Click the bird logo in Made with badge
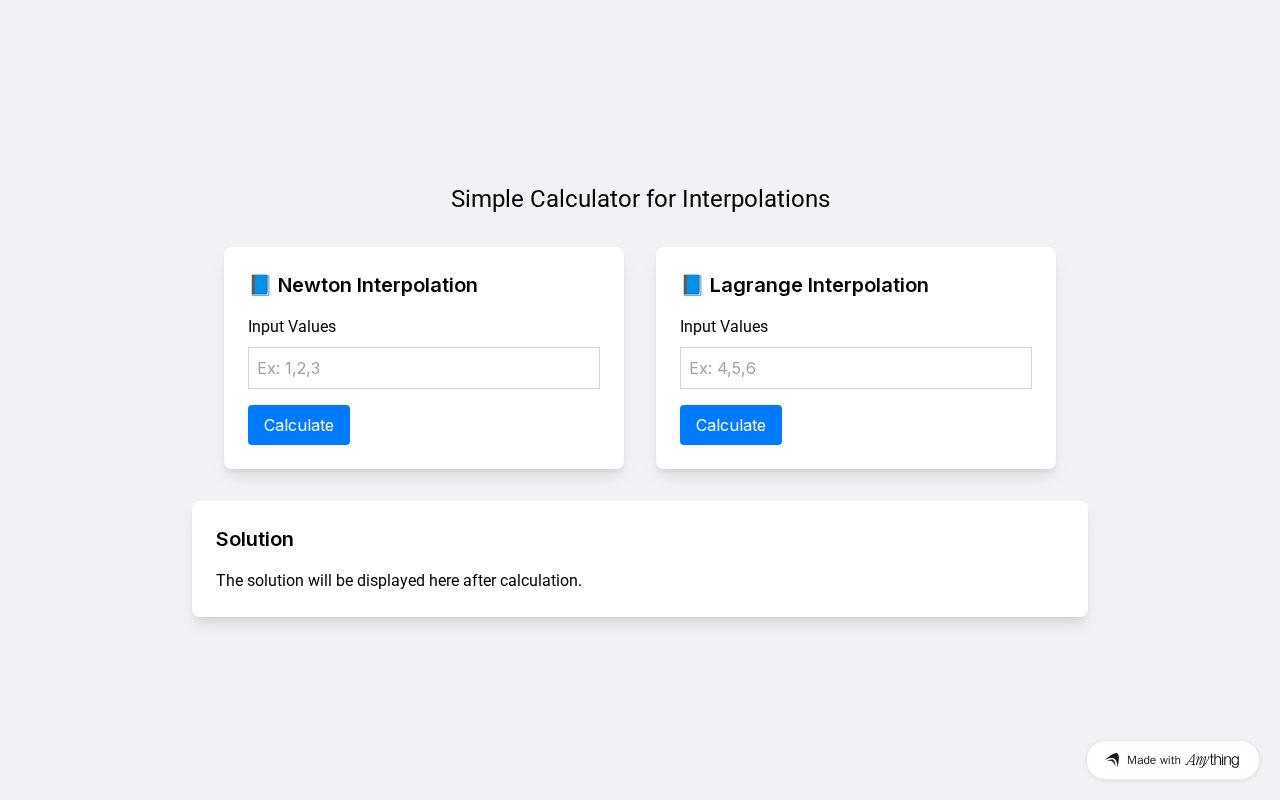Image resolution: width=1280 pixels, height=800 pixels. tap(1112, 760)
